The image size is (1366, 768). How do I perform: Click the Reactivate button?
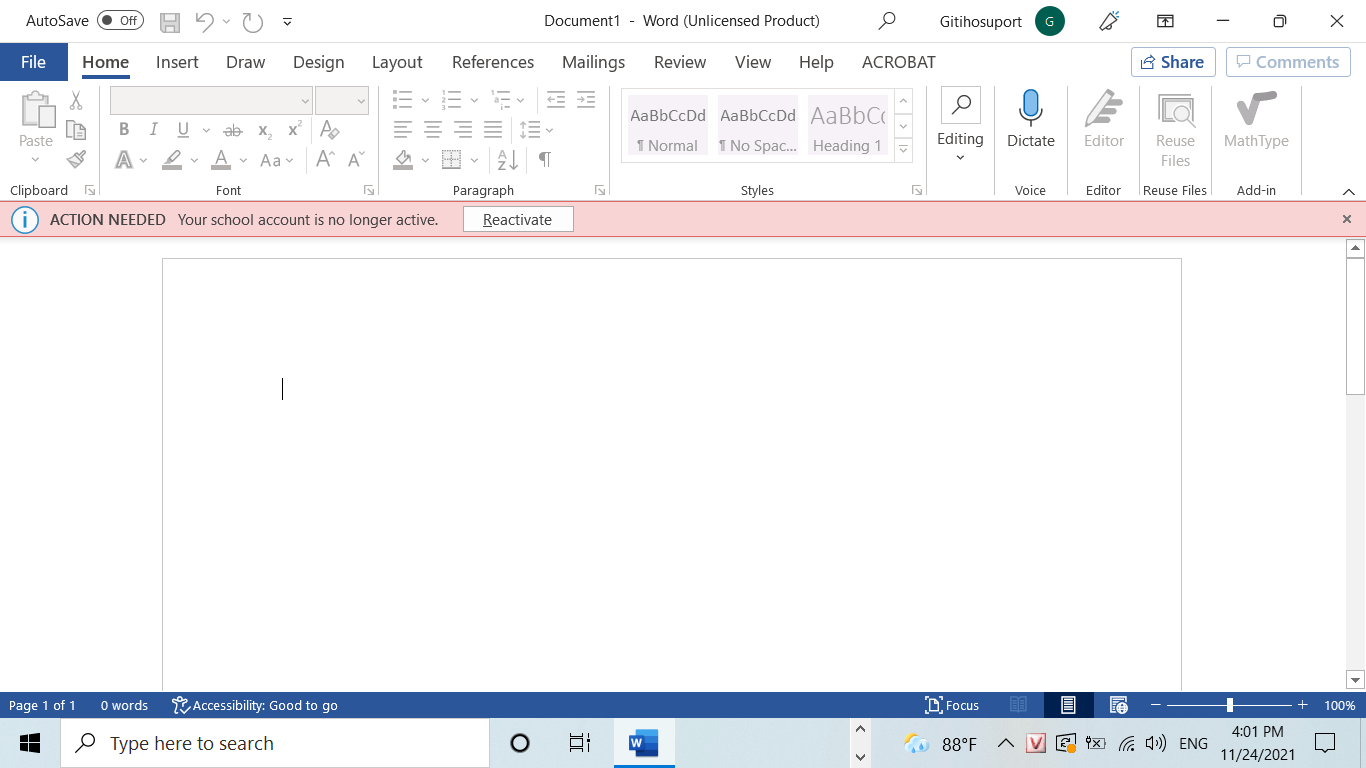click(x=518, y=220)
